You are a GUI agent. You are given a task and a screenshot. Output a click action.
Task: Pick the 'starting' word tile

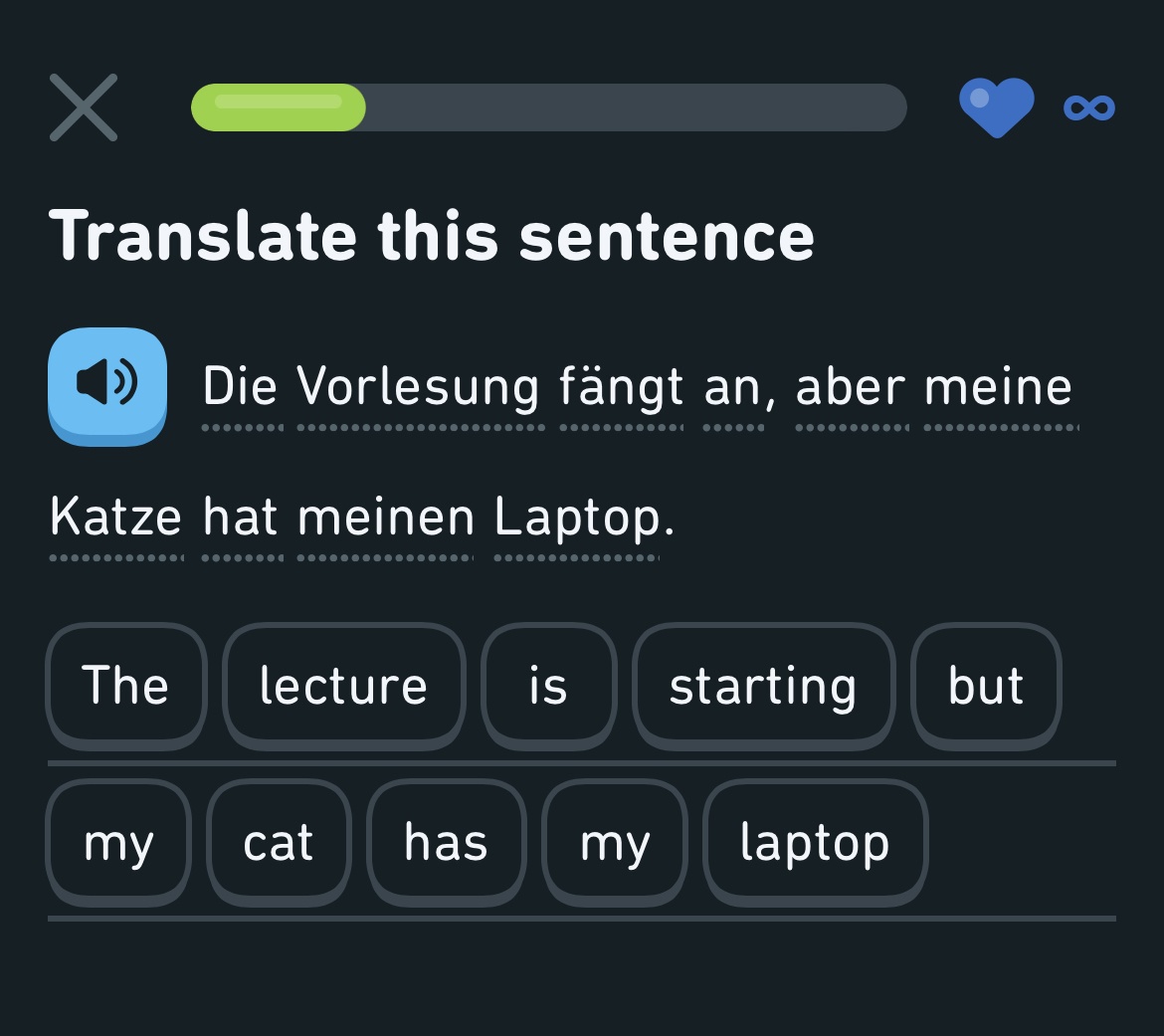tap(763, 686)
